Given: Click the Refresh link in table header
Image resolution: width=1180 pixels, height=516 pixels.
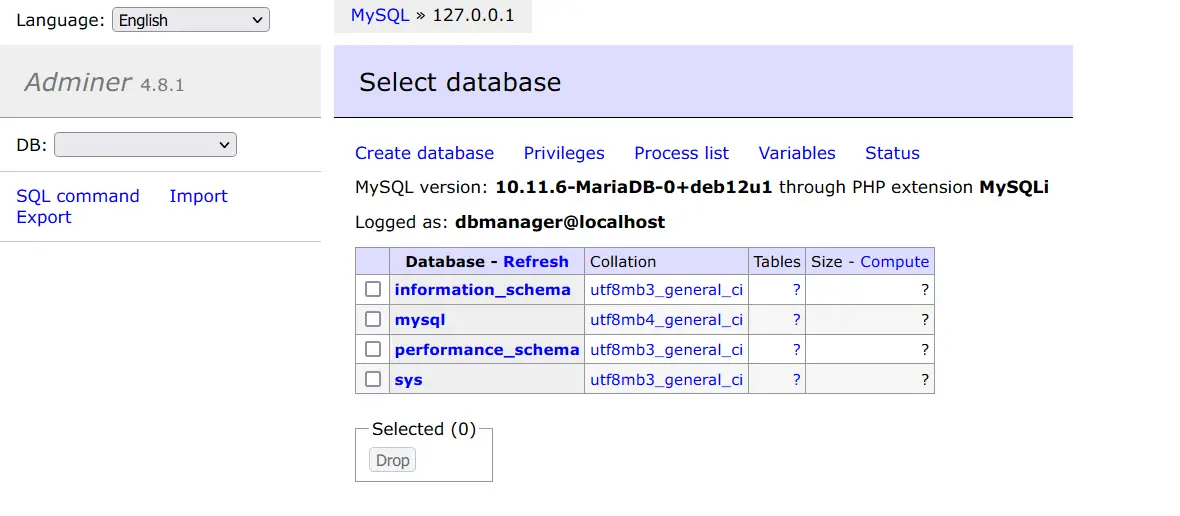Looking at the screenshot, I should pos(536,262).
